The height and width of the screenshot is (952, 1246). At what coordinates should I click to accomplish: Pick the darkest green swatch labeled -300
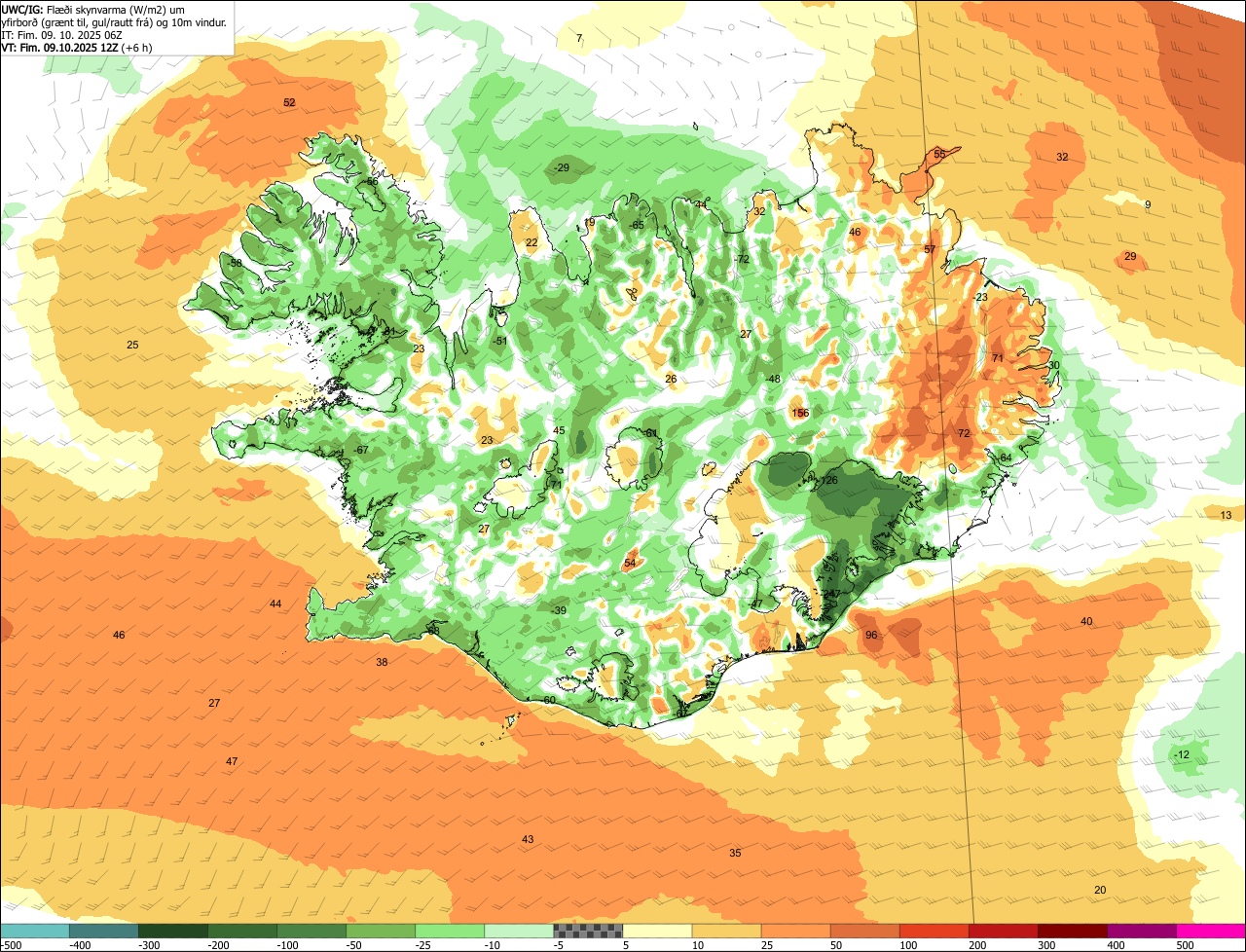[x=172, y=931]
